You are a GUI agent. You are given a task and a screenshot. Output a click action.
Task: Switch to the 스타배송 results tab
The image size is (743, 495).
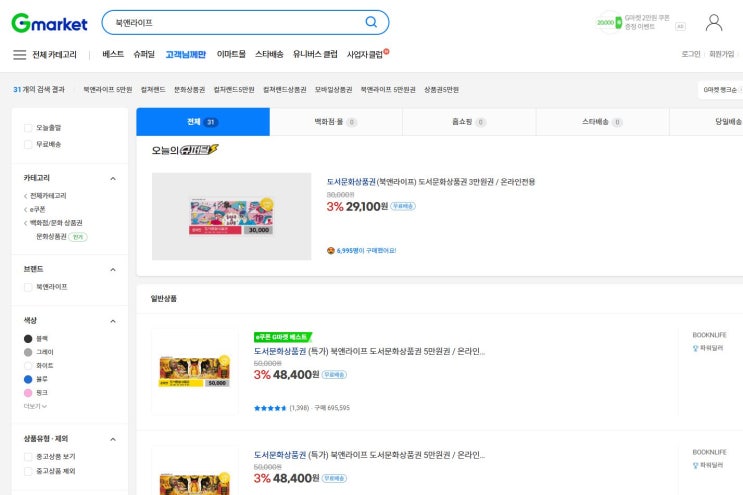tap(602, 122)
